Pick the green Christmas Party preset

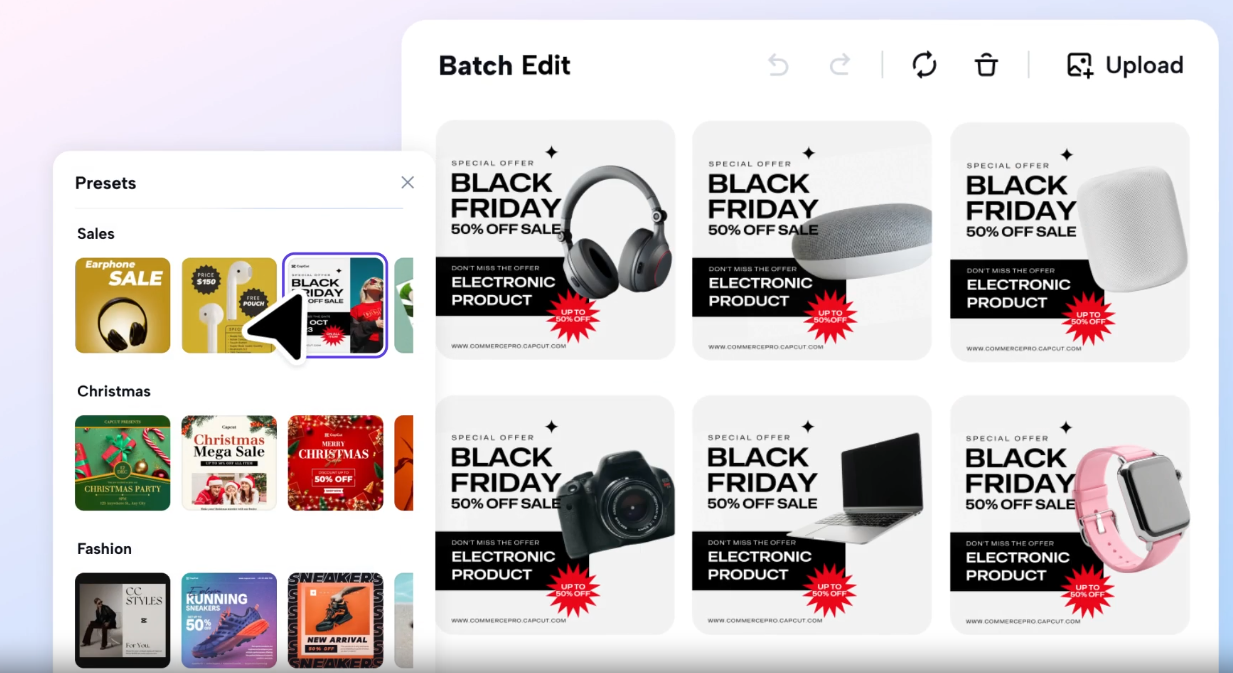pos(123,463)
